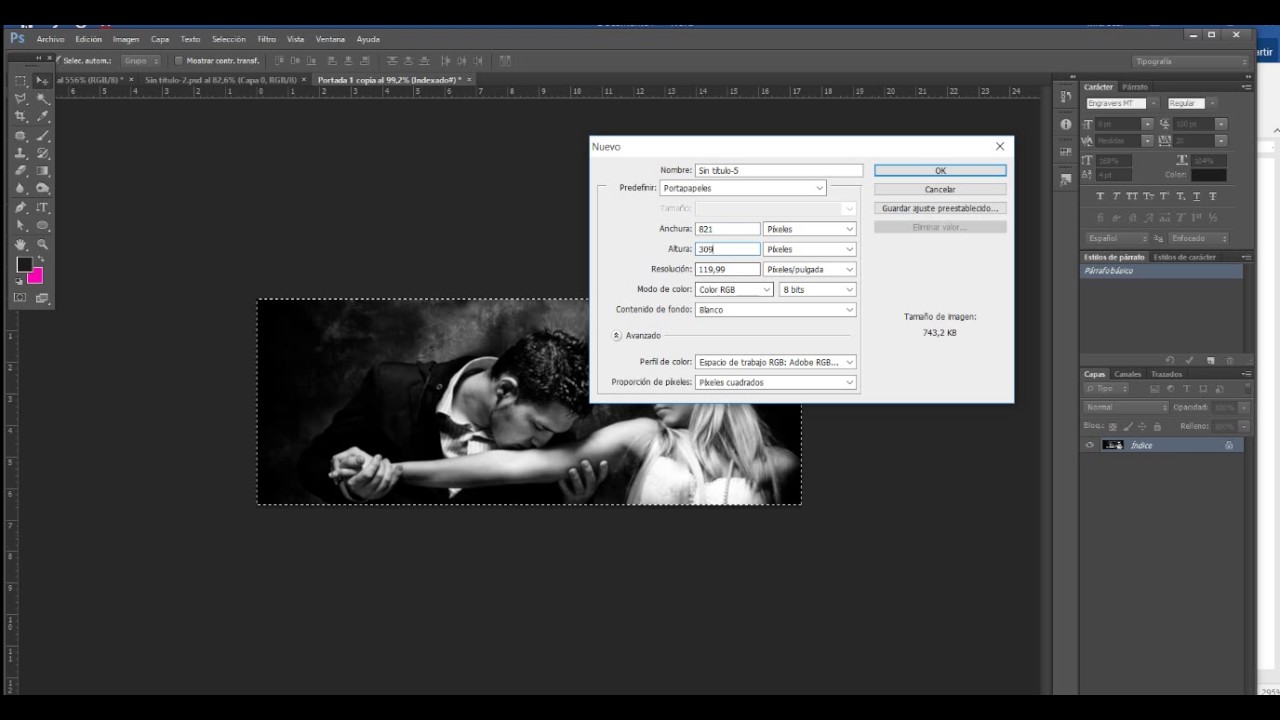Open Modo de color dropdown

coord(734,289)
